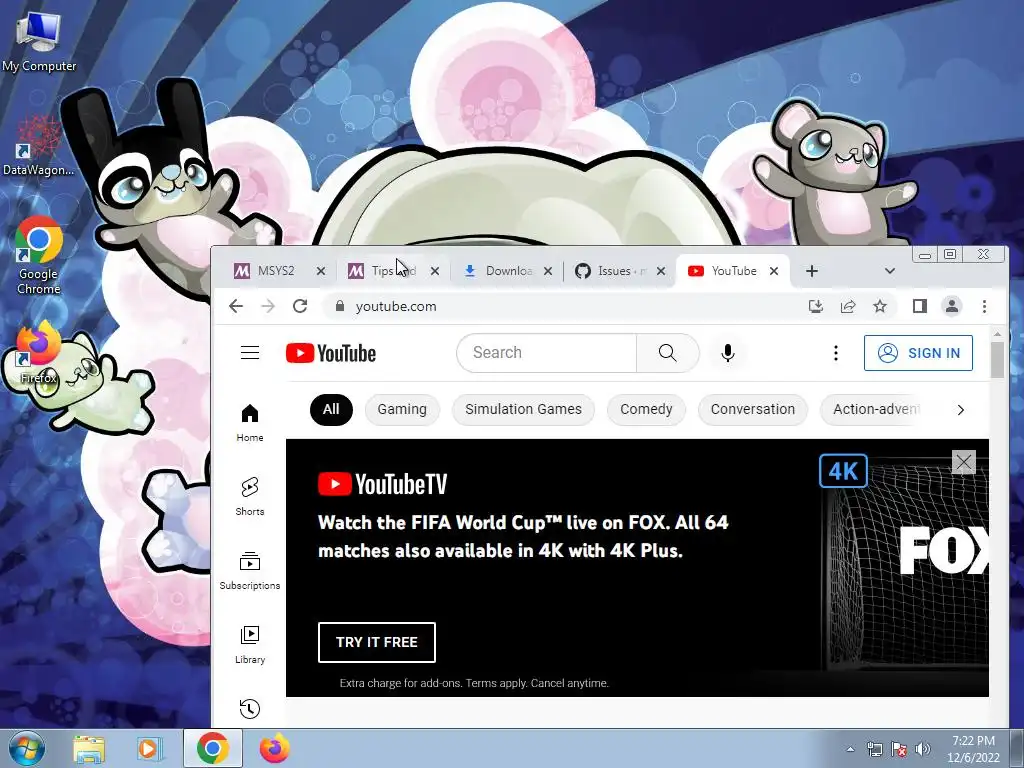Image resolution: width=1024 pixels, height=768 pixels.
Task: Open Chrome's three-dot menu
Action: [x=984, y=306]
